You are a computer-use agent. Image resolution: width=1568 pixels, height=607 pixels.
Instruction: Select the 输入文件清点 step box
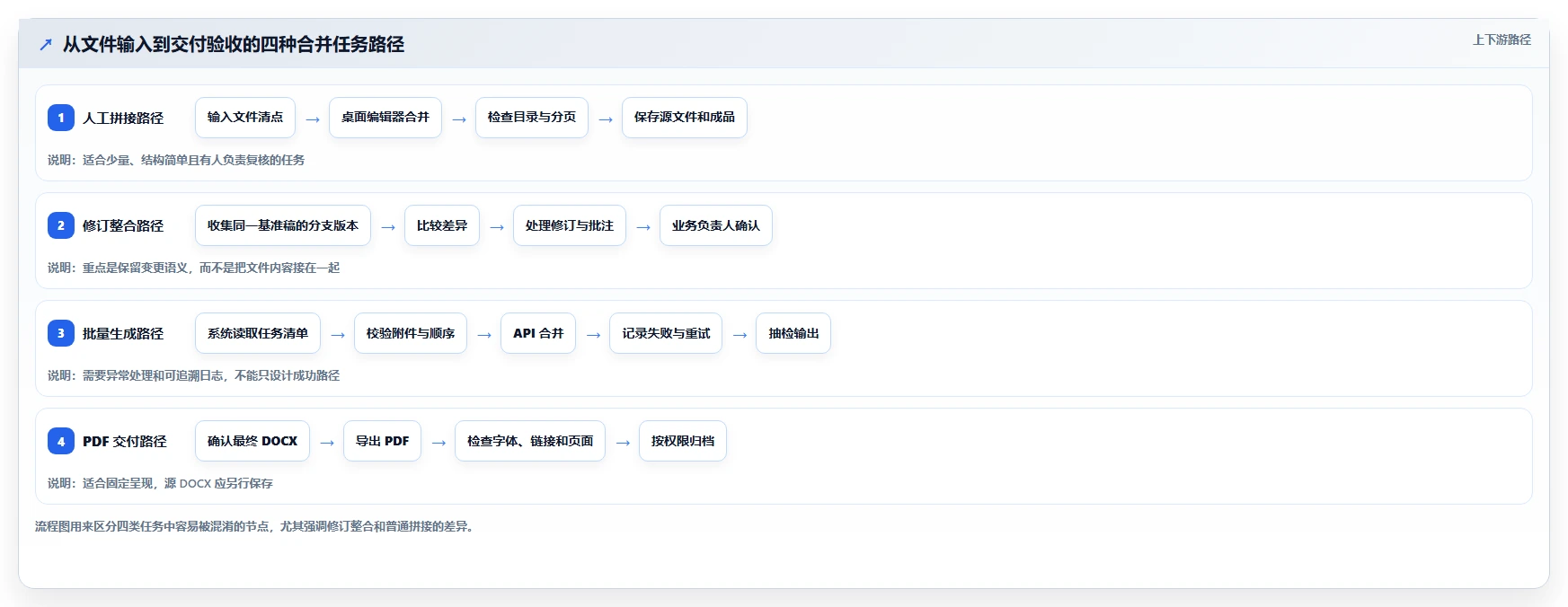click(x=245, y=118)
